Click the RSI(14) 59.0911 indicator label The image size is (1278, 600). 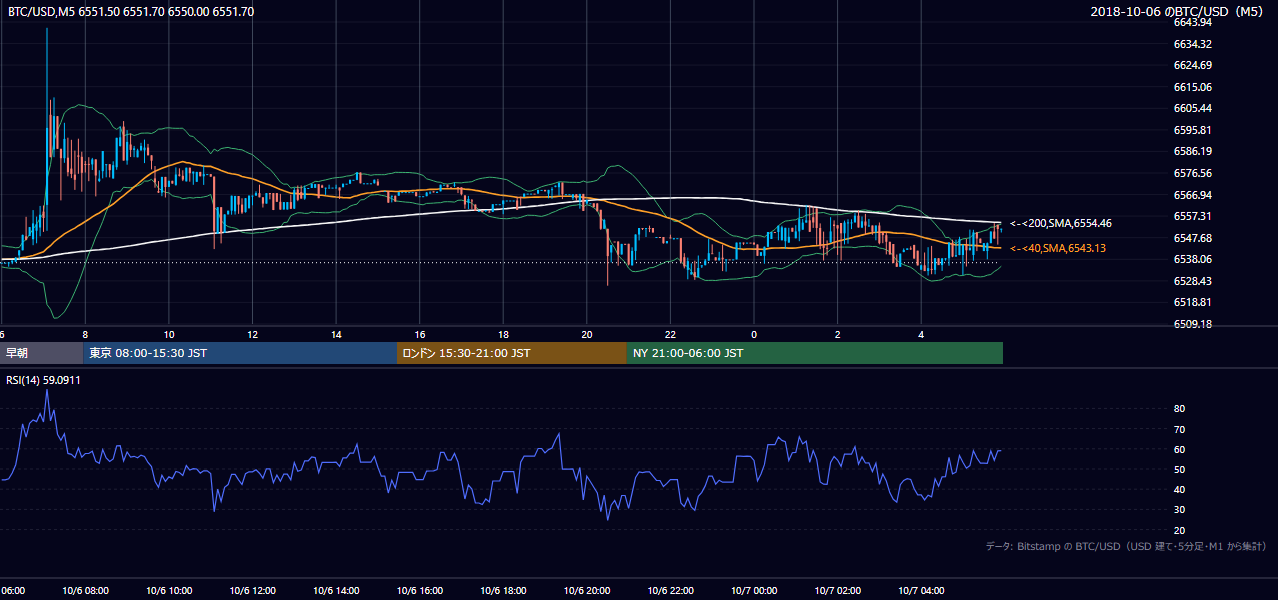(43, 379)
